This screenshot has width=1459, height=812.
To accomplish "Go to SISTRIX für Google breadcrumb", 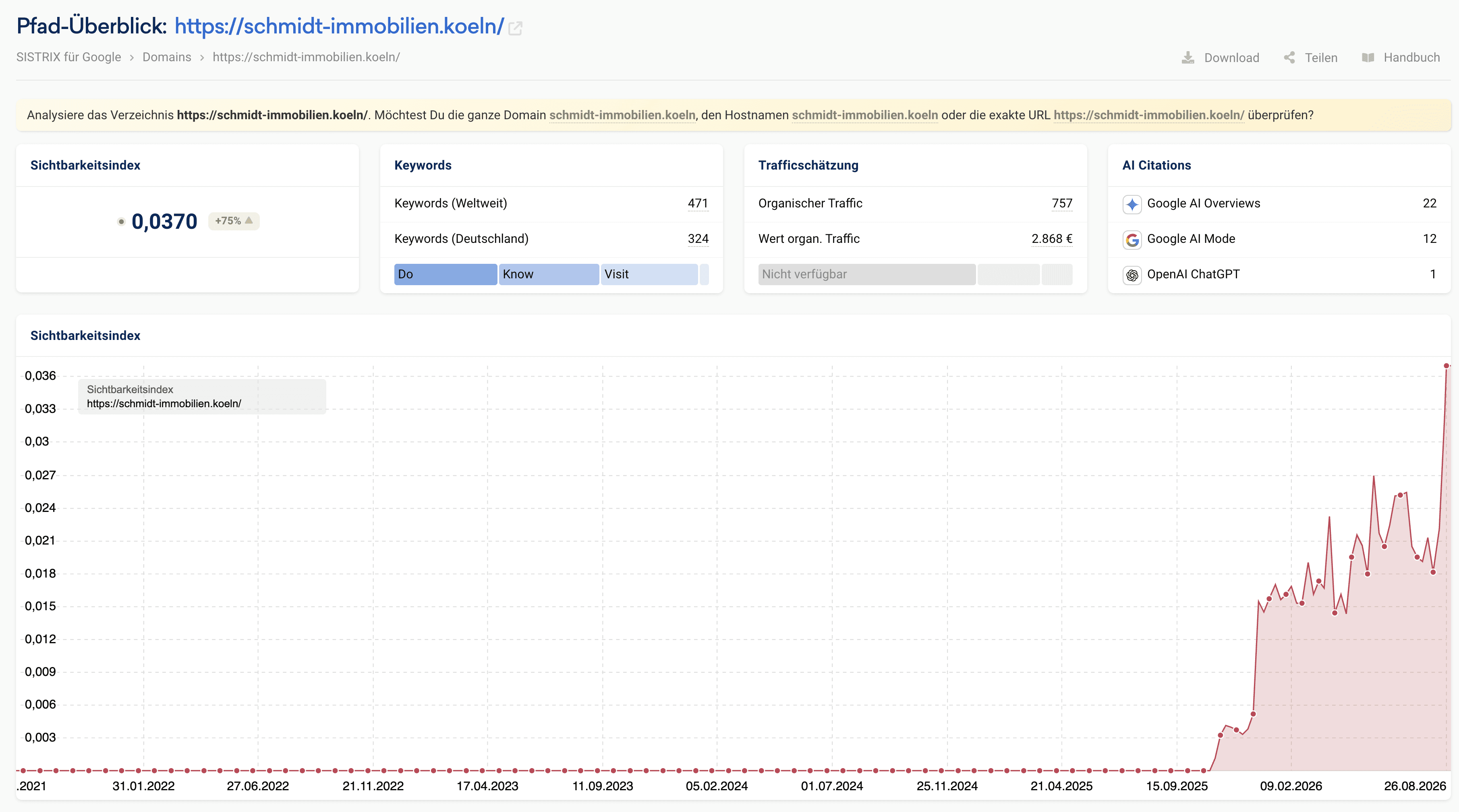I will 68,57.
